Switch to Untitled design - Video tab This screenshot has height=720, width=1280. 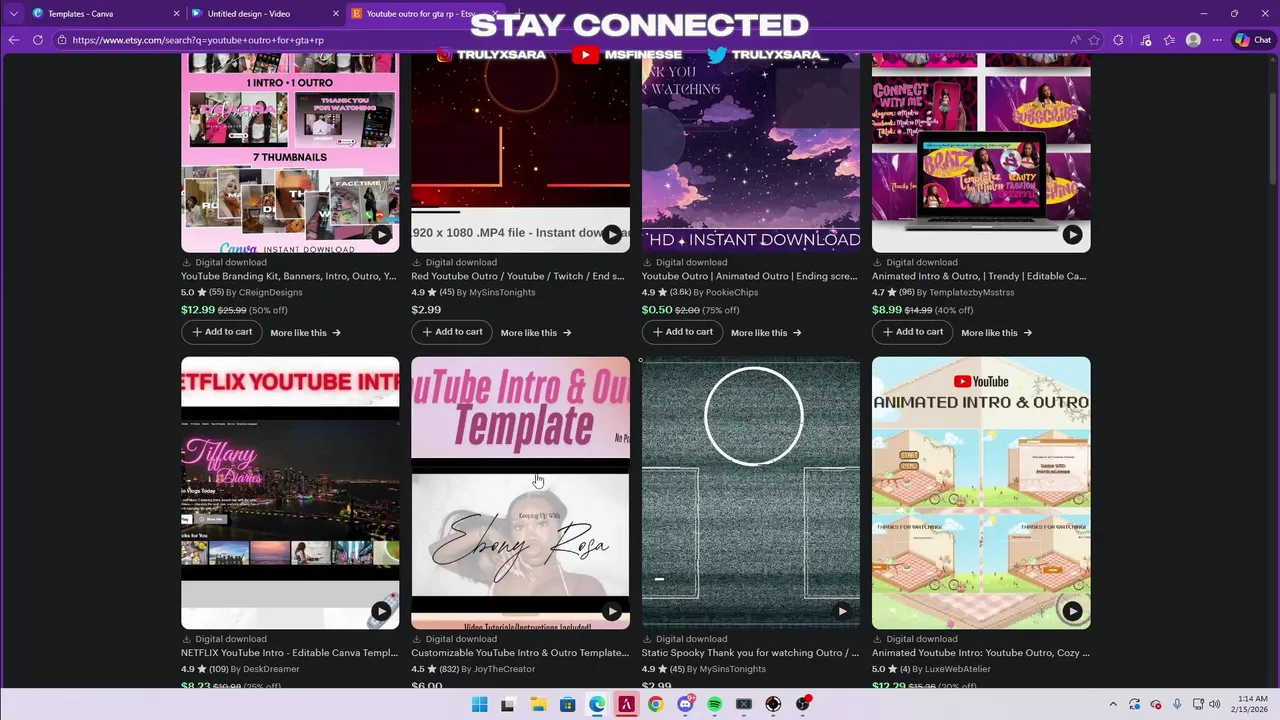265,14
